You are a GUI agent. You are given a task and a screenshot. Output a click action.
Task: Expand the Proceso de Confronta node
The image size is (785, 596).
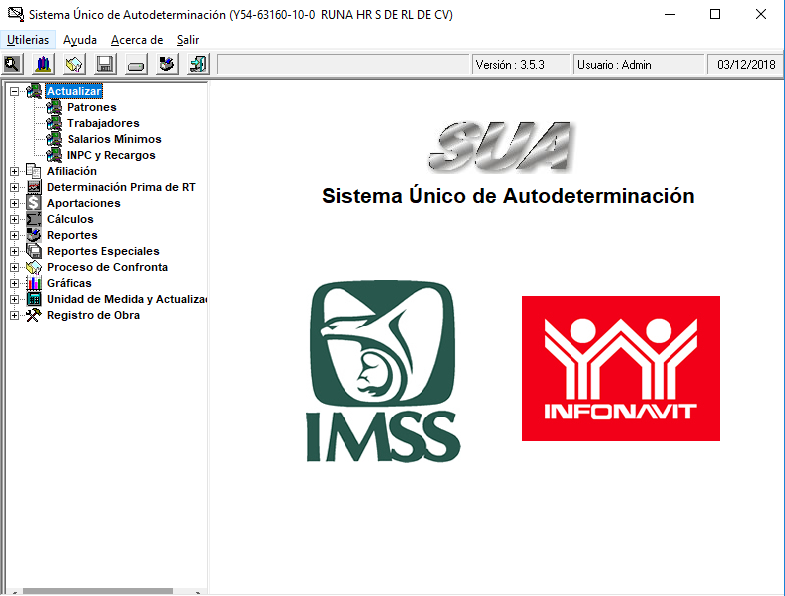(15, 267)
